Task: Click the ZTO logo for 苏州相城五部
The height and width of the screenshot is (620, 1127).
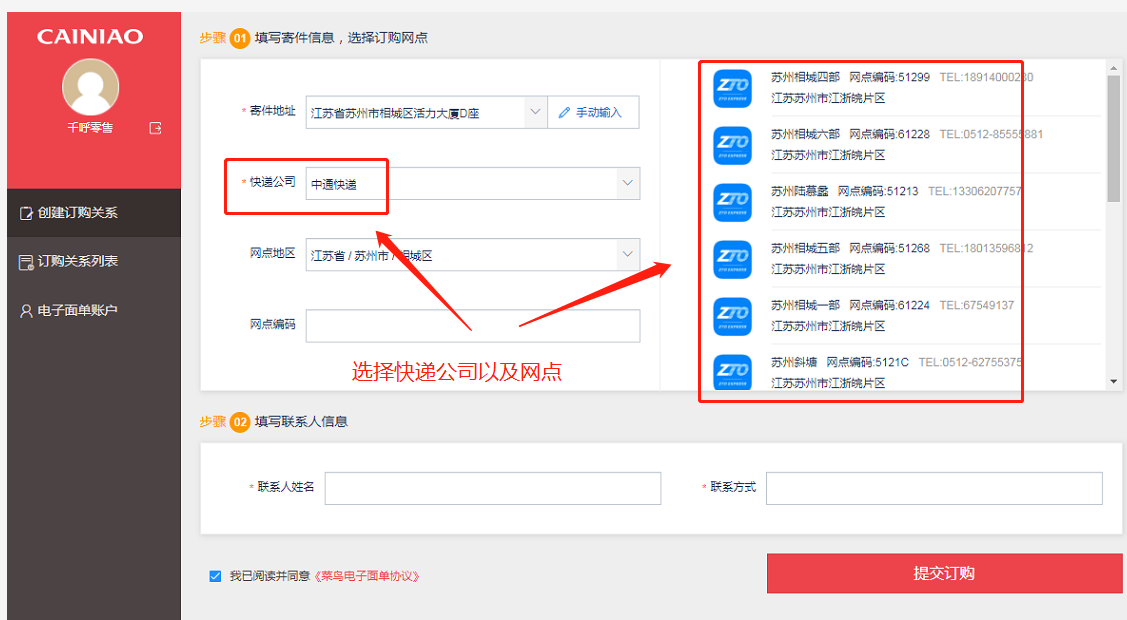Action: pos(732,259)
